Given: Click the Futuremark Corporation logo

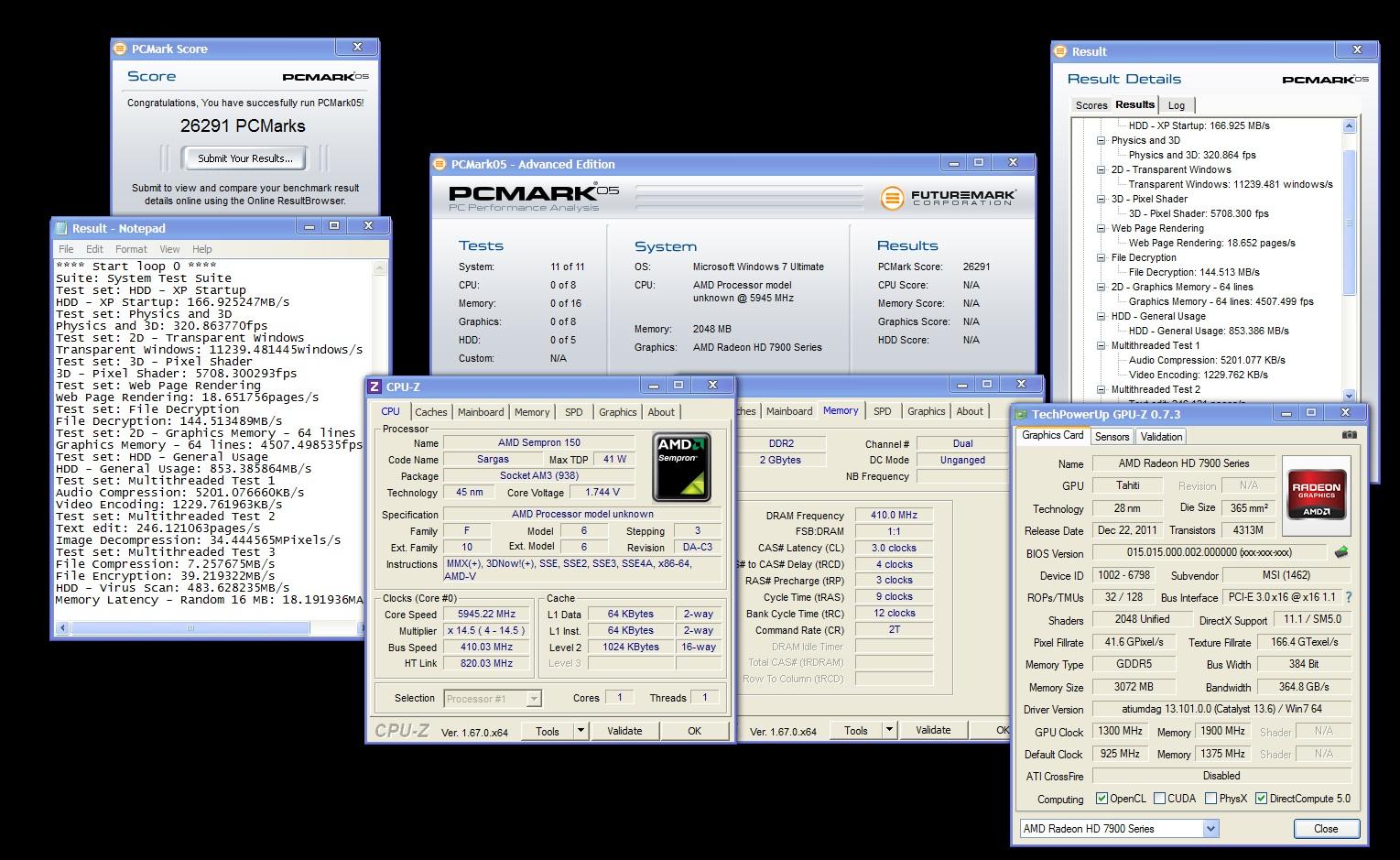Looking at the screenshot, I should (949, 197).
